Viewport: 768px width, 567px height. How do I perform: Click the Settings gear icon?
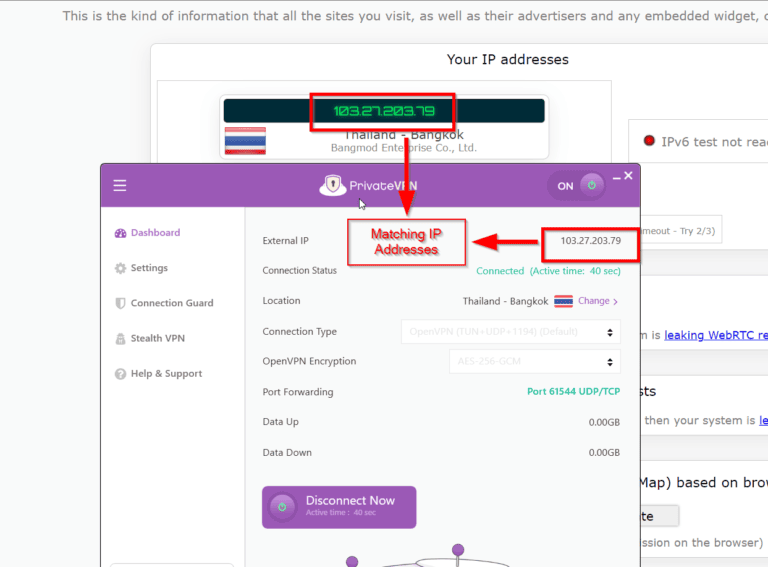click(x=121, y=268)
